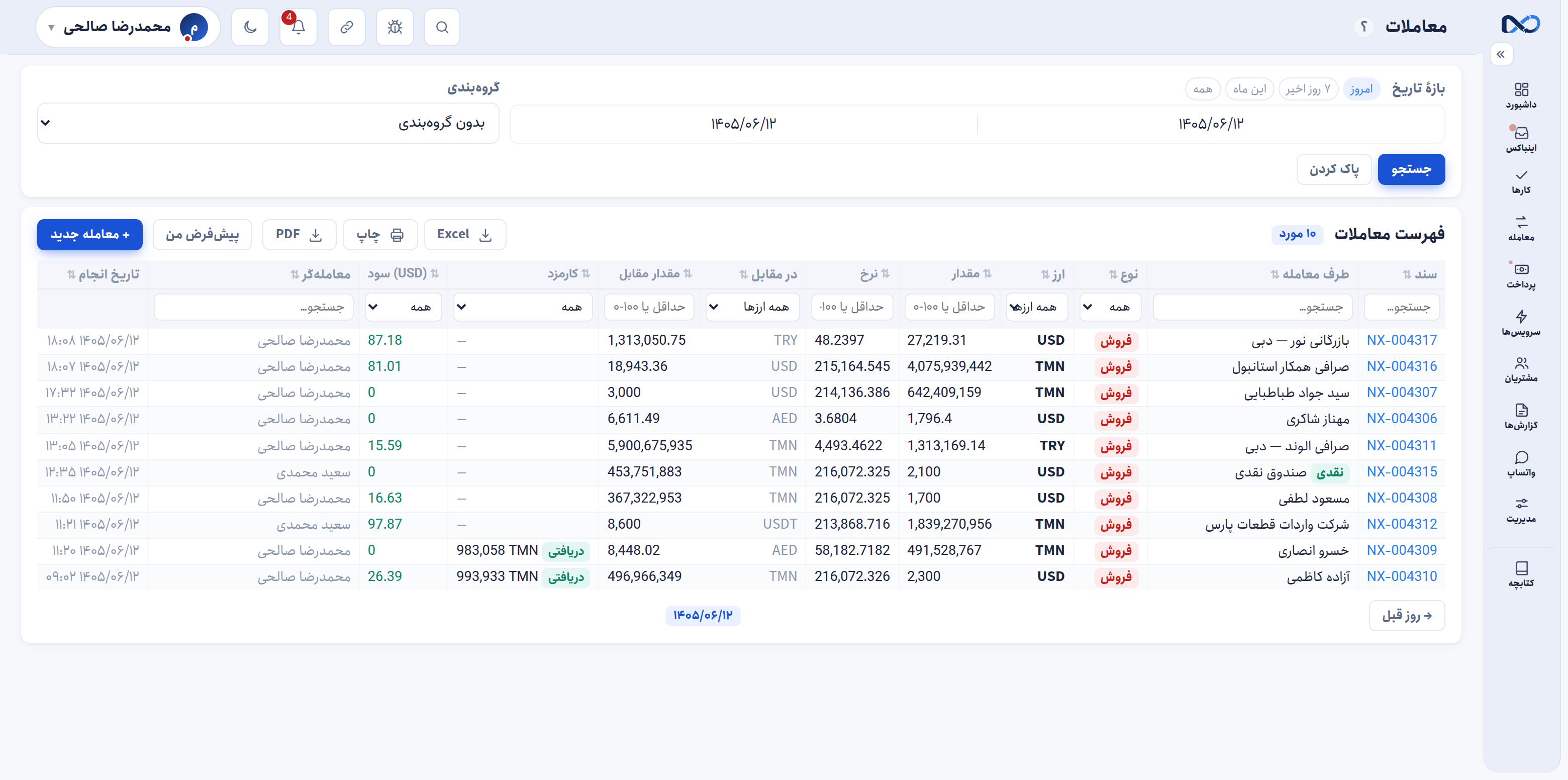Click the پاک کردن clear button

pyautogui.click(x=1334, y=169)
